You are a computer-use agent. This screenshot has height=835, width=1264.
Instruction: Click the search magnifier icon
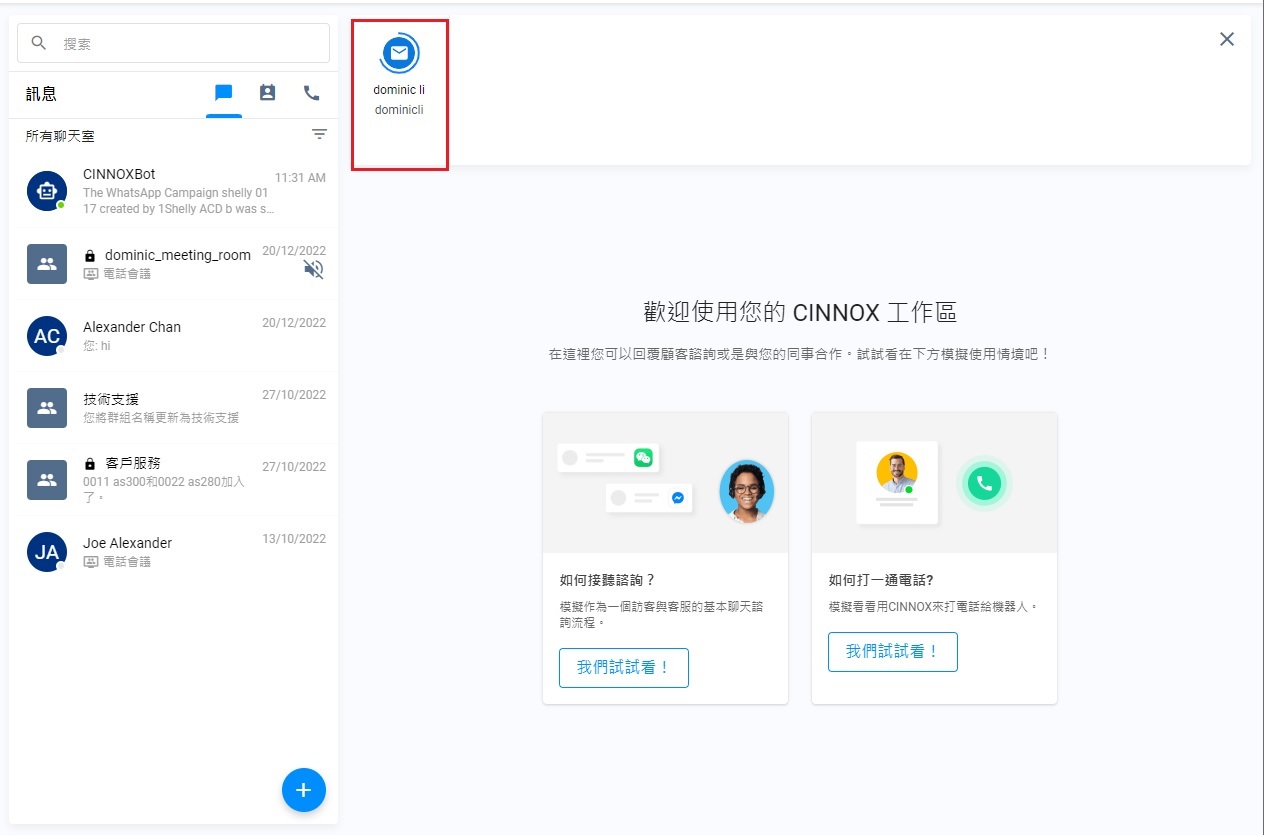pyautogui.click(x=39, y=43)
